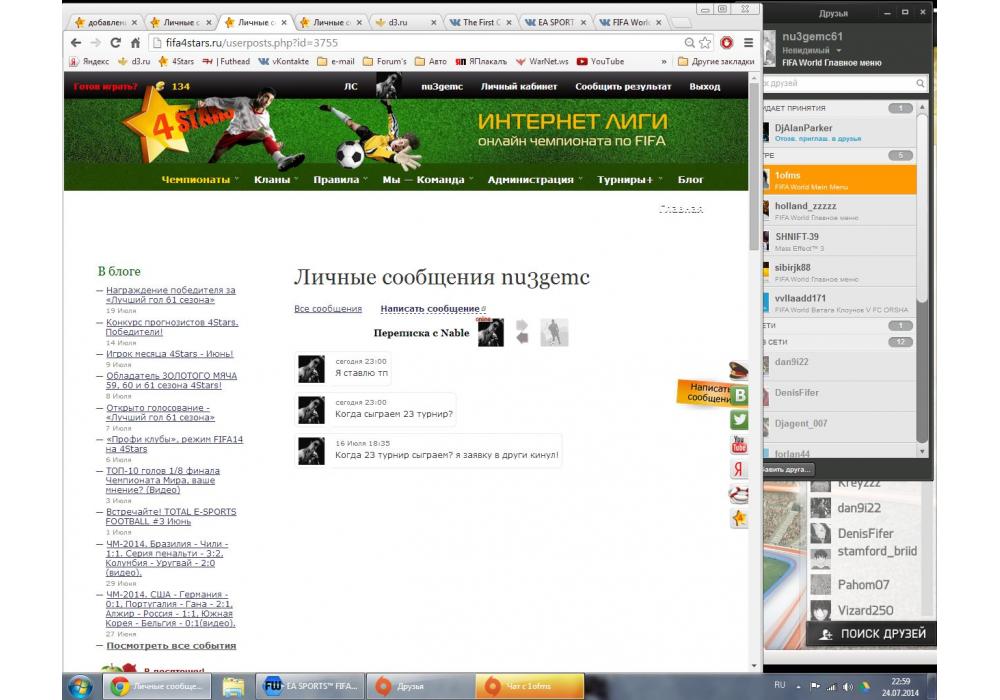Click the Yandex icon in the sidebar
The image size is (1000, 700).
pyautogui.click(x=740, y=469)
